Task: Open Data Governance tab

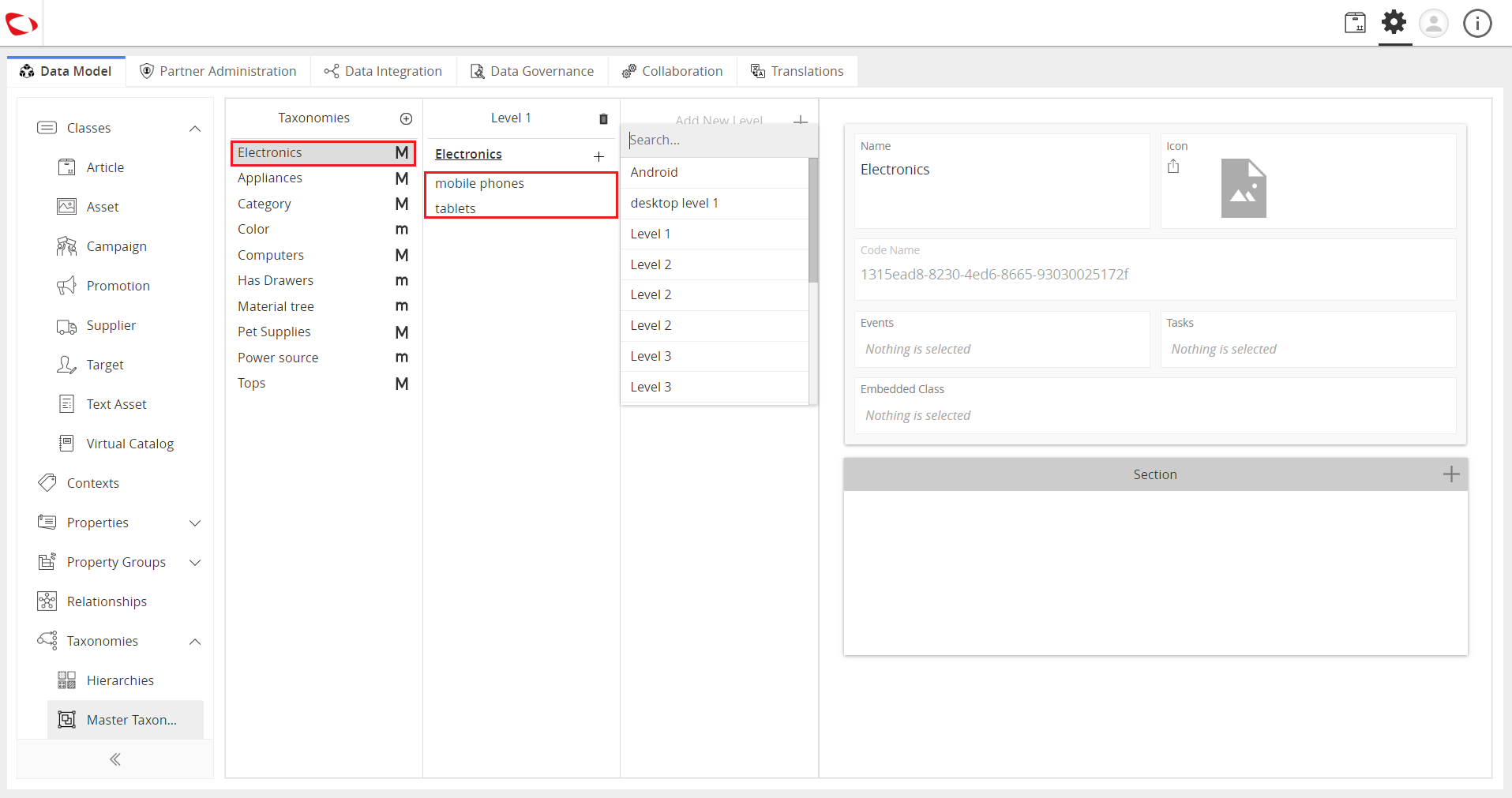Action: [532, 71]
